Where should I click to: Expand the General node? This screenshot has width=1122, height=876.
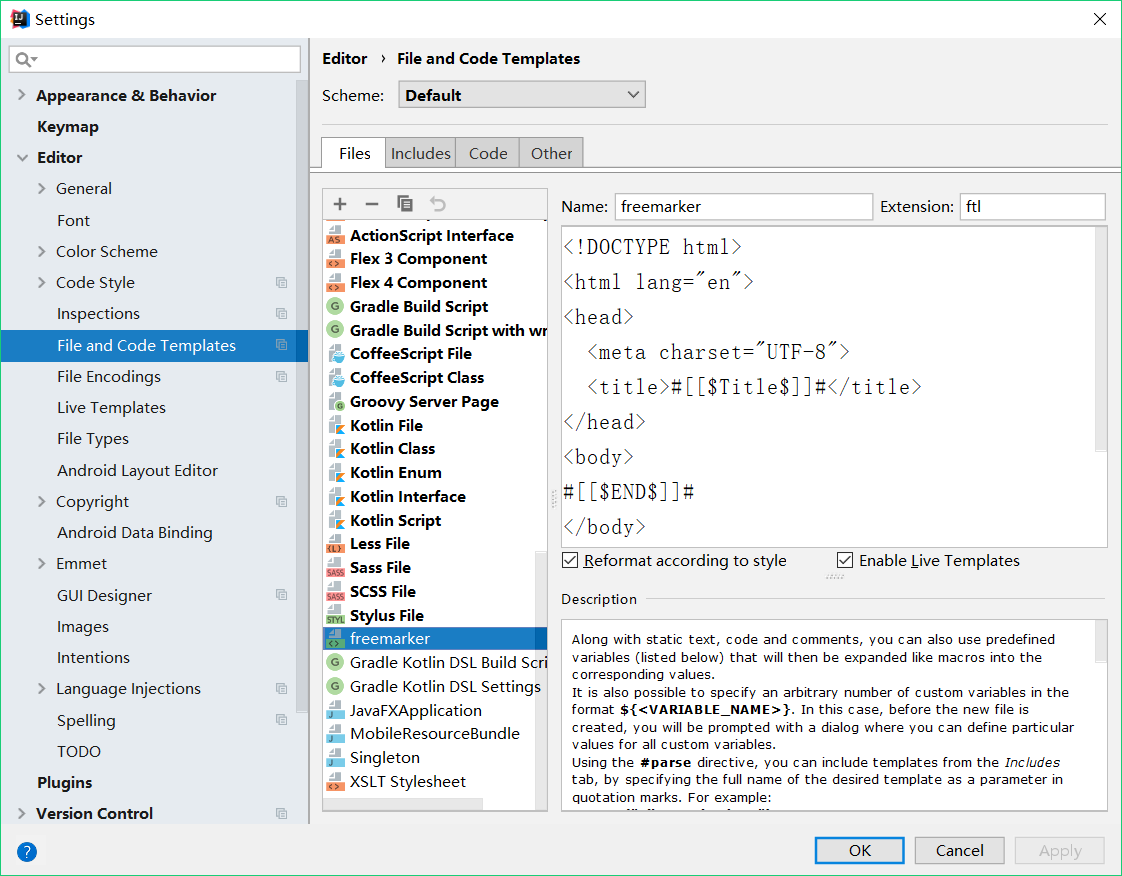(x=42, y=188)
